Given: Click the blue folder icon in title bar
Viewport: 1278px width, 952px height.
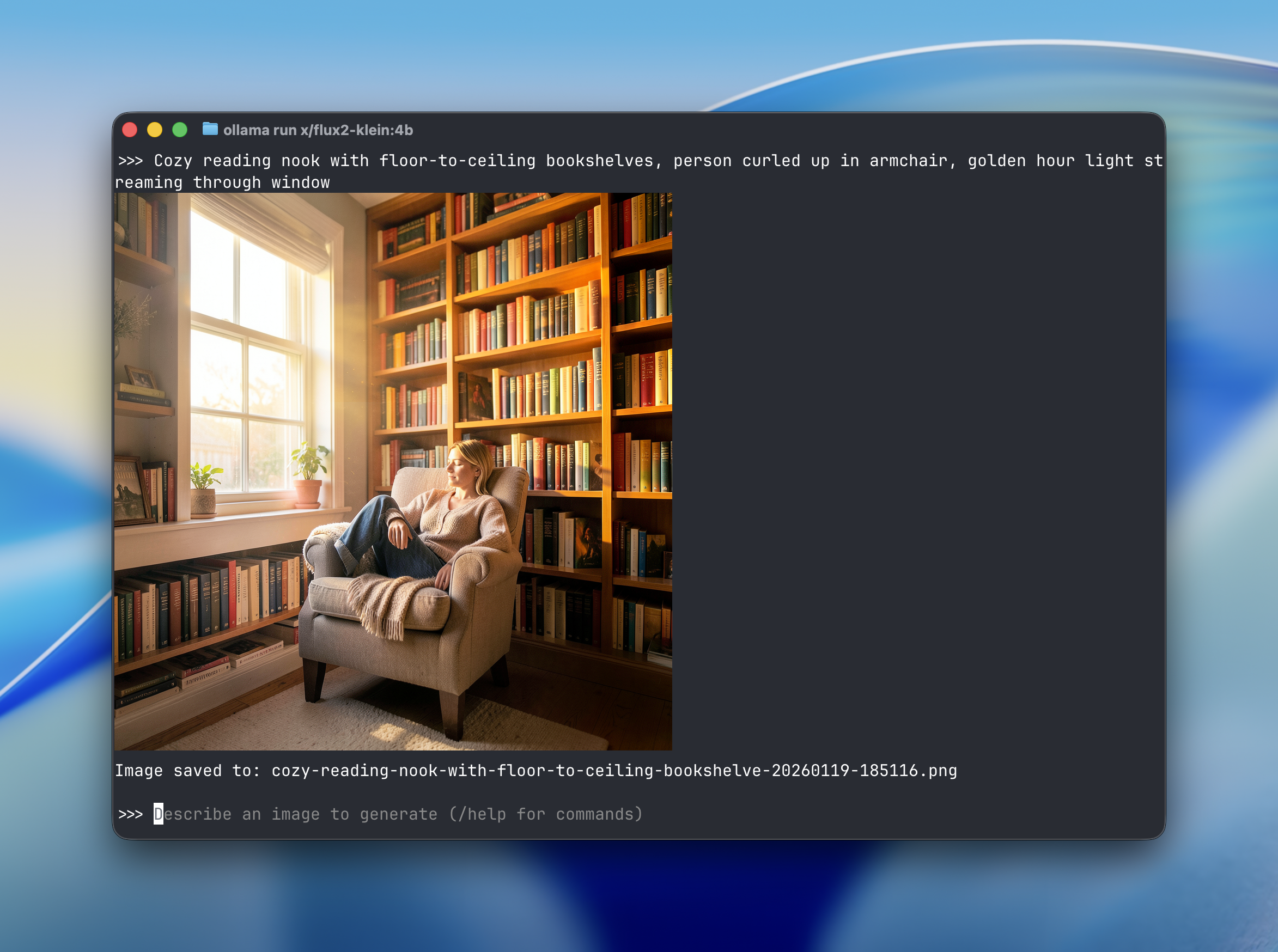Looking at the screenshot, I should tap(210, 129).
